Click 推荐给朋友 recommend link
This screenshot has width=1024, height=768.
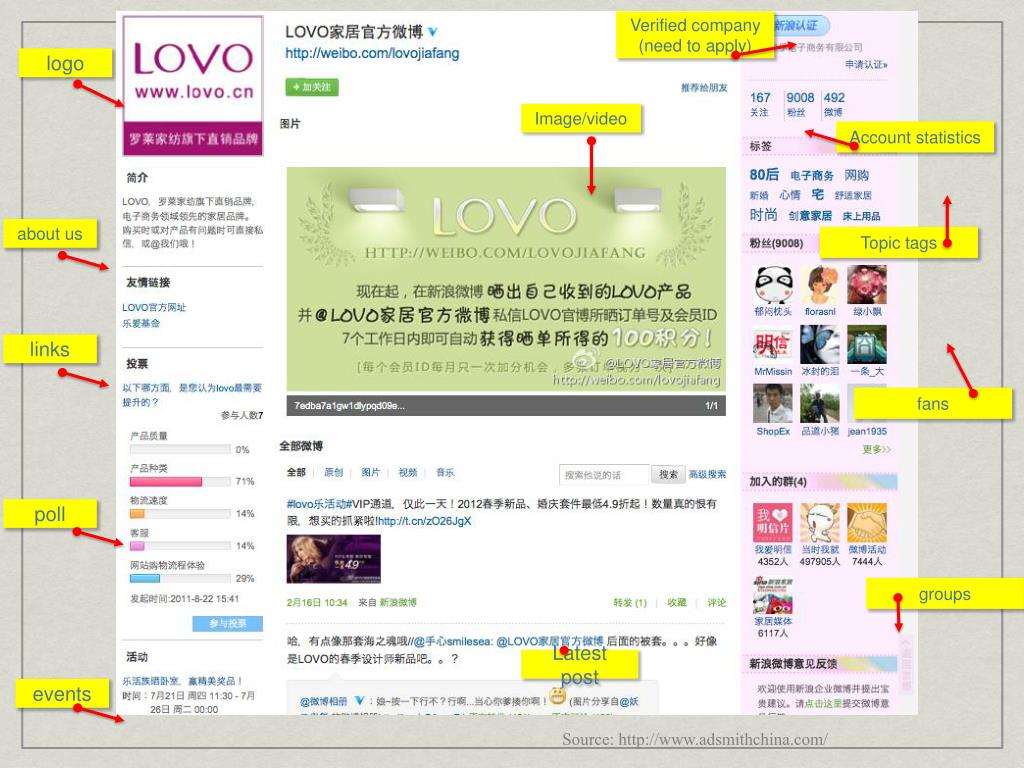click(703, 88)
